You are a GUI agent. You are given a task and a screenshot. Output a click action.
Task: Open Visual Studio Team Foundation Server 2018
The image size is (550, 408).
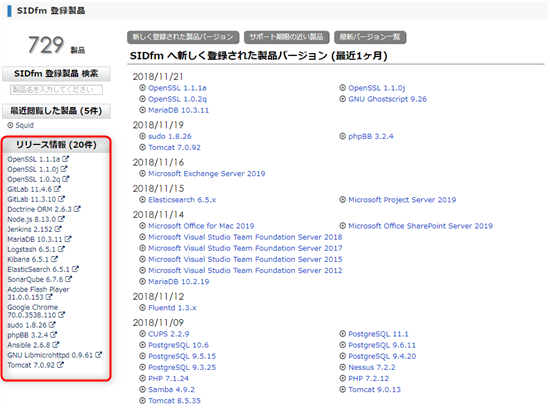pyautogui.click(x=245, y=237)
